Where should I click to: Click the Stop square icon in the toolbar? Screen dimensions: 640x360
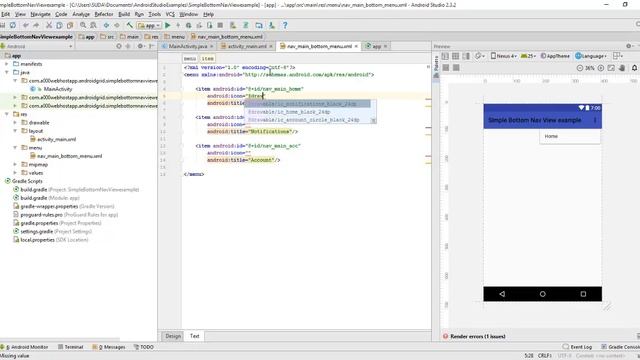pyautogui.click(x=220, y=25)
